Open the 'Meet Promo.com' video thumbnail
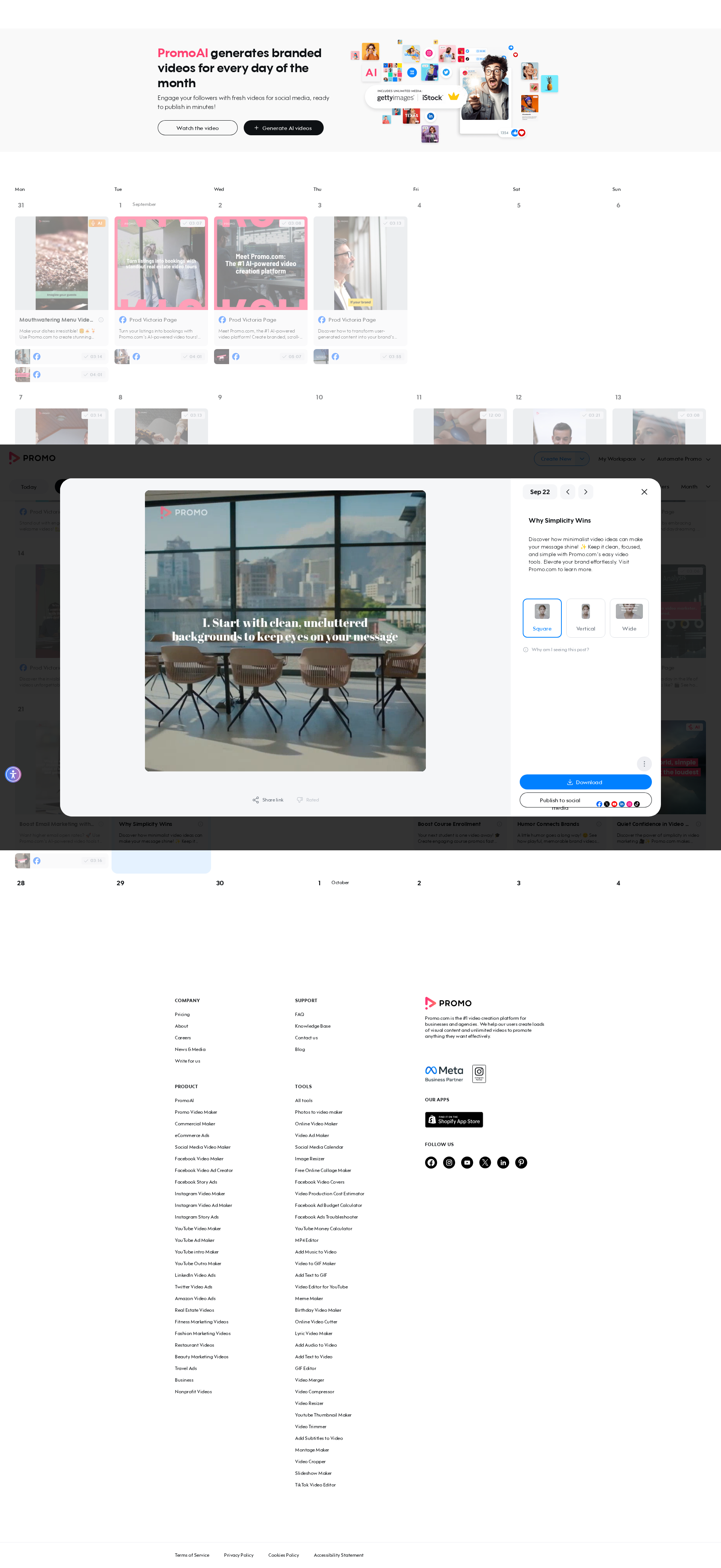 (260, 263)
